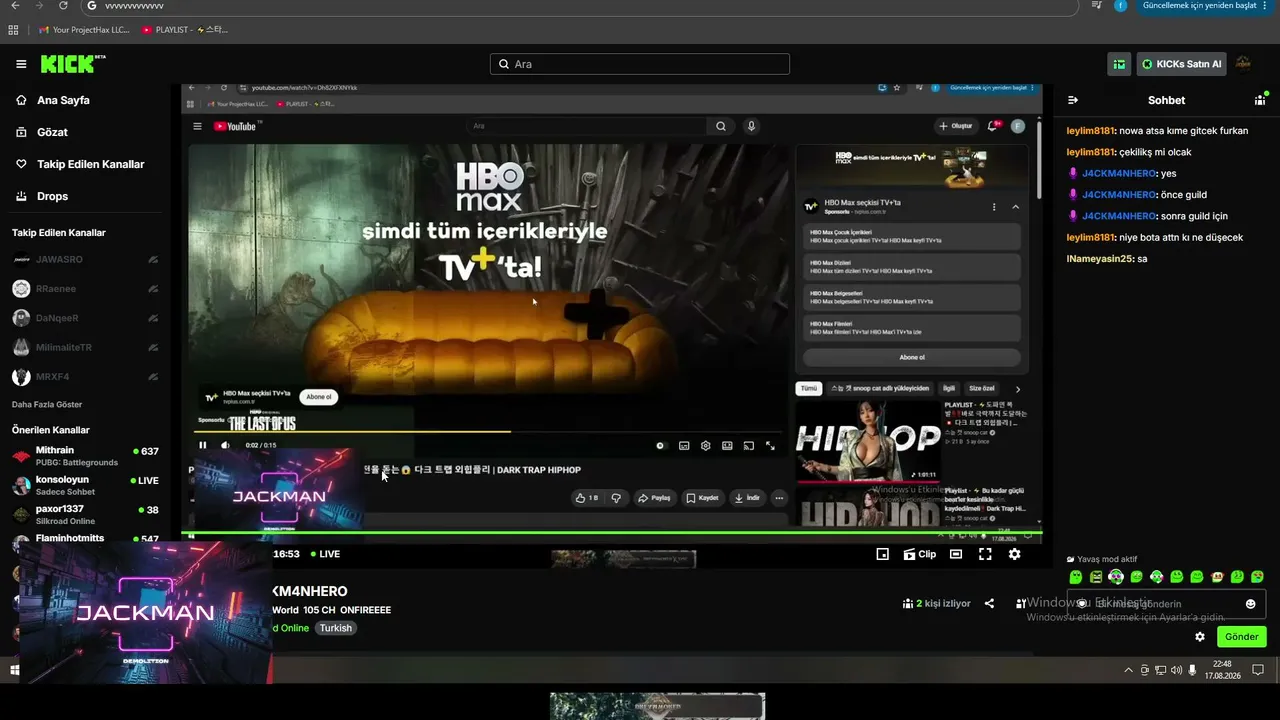The image size is (1280, 720).
Task: Open MRXF4 followed channel
Action: coord(85,376)
